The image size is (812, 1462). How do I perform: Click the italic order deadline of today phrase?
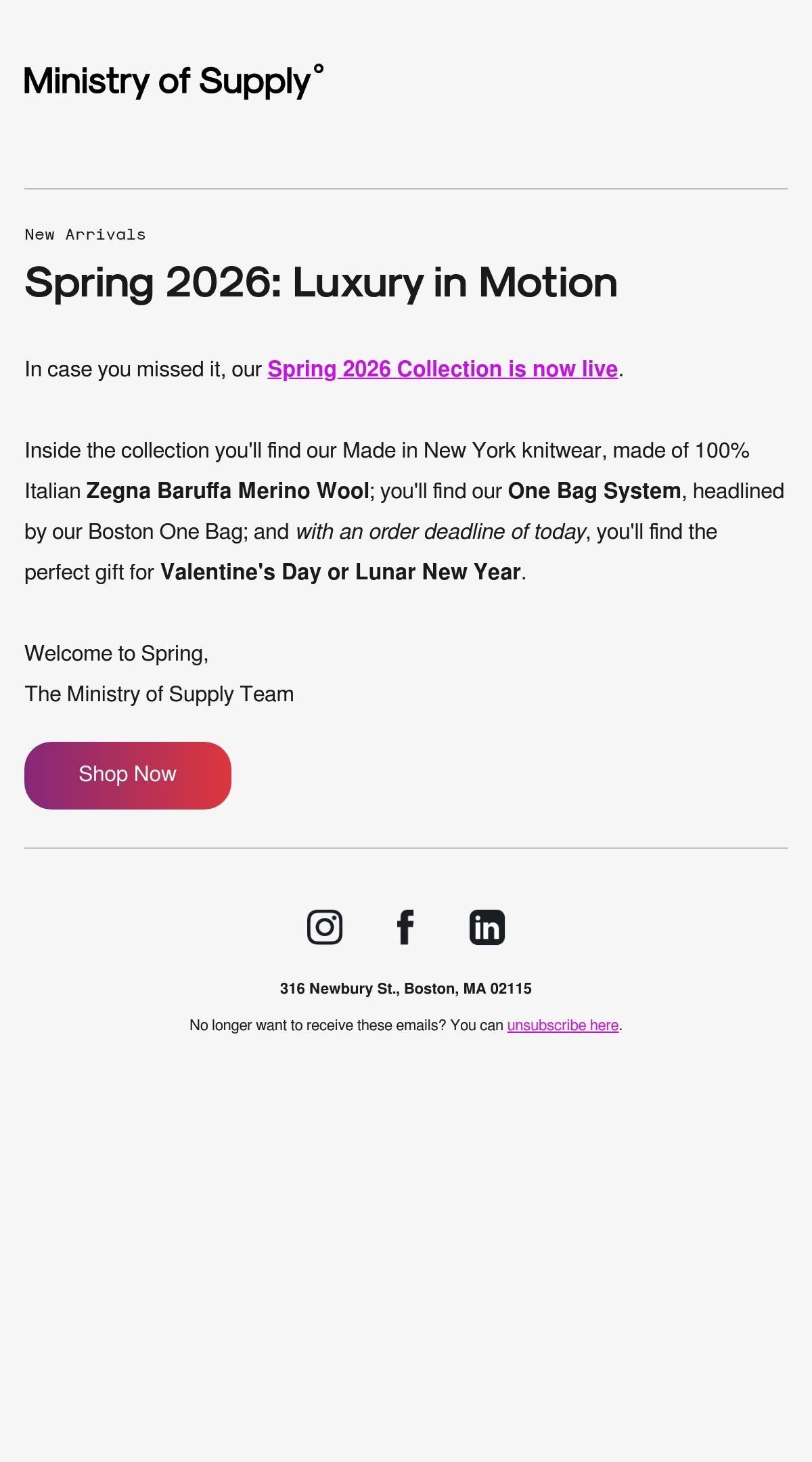point(441,531)
